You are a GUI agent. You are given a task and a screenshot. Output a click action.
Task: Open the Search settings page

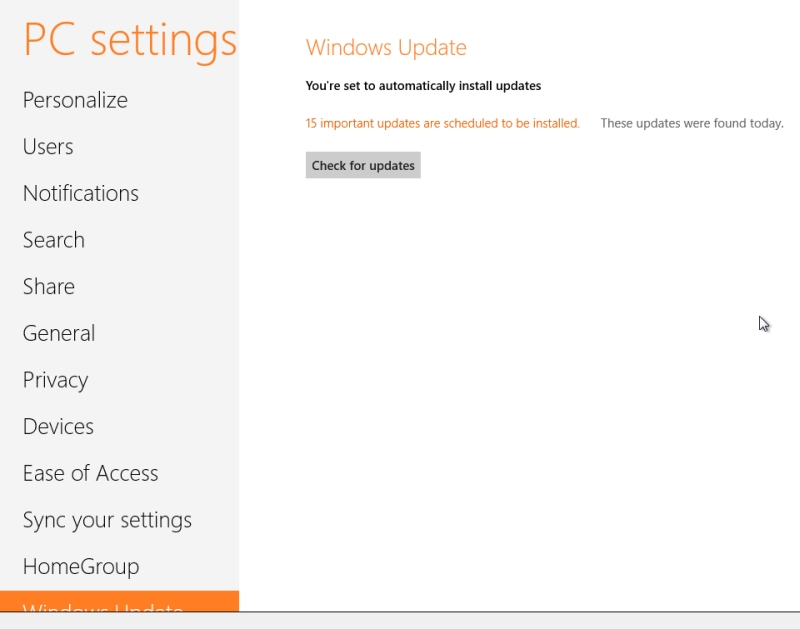[x=54, y=240]
